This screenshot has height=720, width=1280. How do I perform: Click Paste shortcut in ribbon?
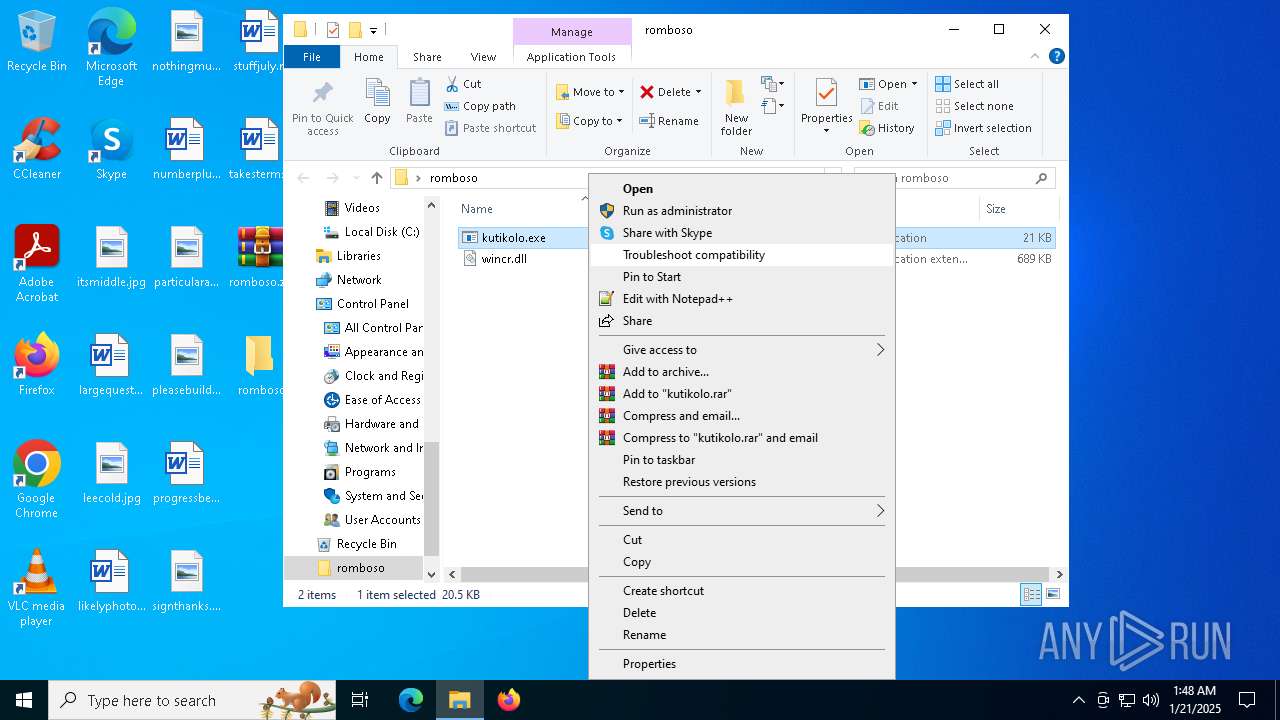click(x=490, y=128)
